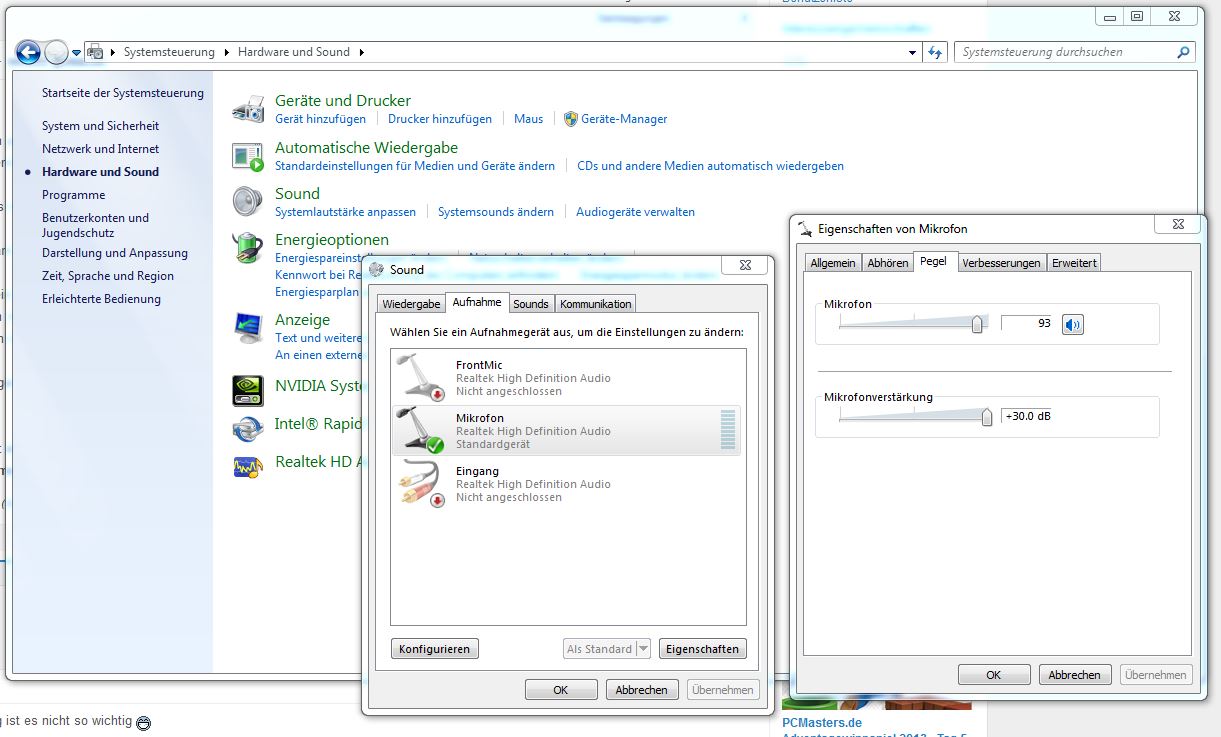Click the Geräte und Drucker printer icon
The width and height of the screenshot is (1221, 737).
pos(248,109)
